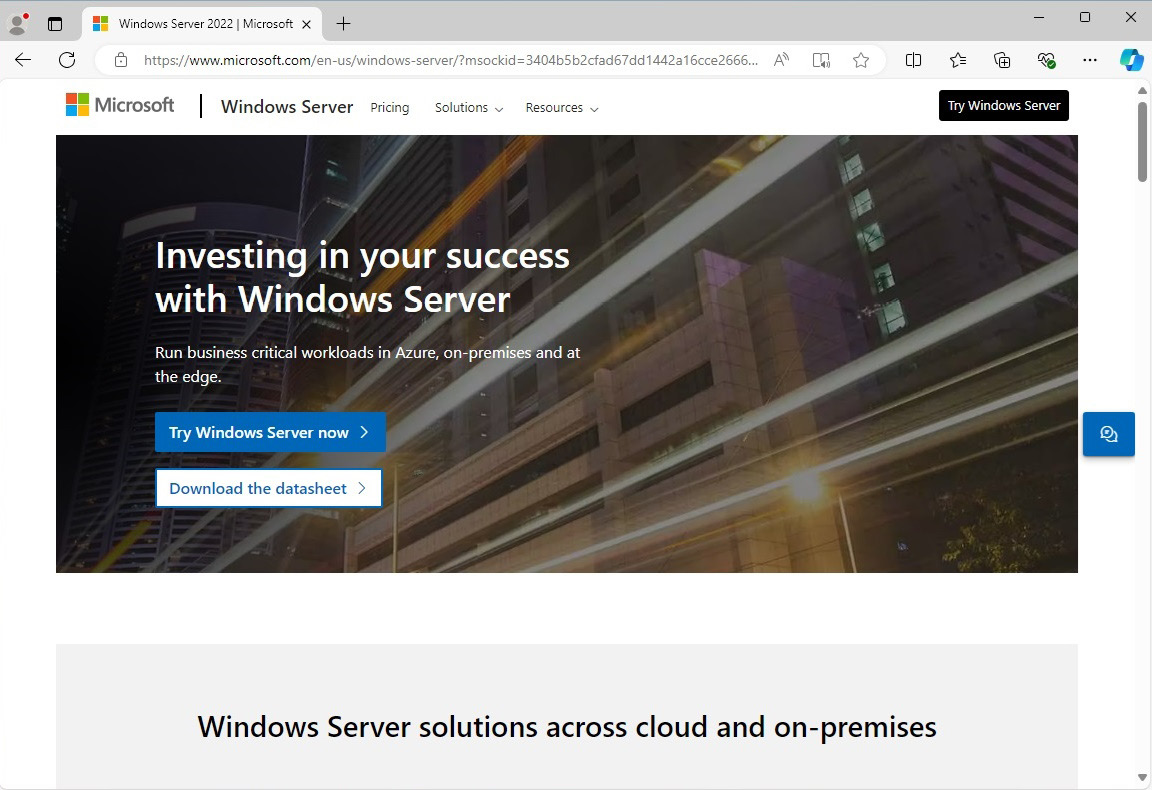Open the chat support widget
The image size is (1152, 790).
click(1109, 434)
